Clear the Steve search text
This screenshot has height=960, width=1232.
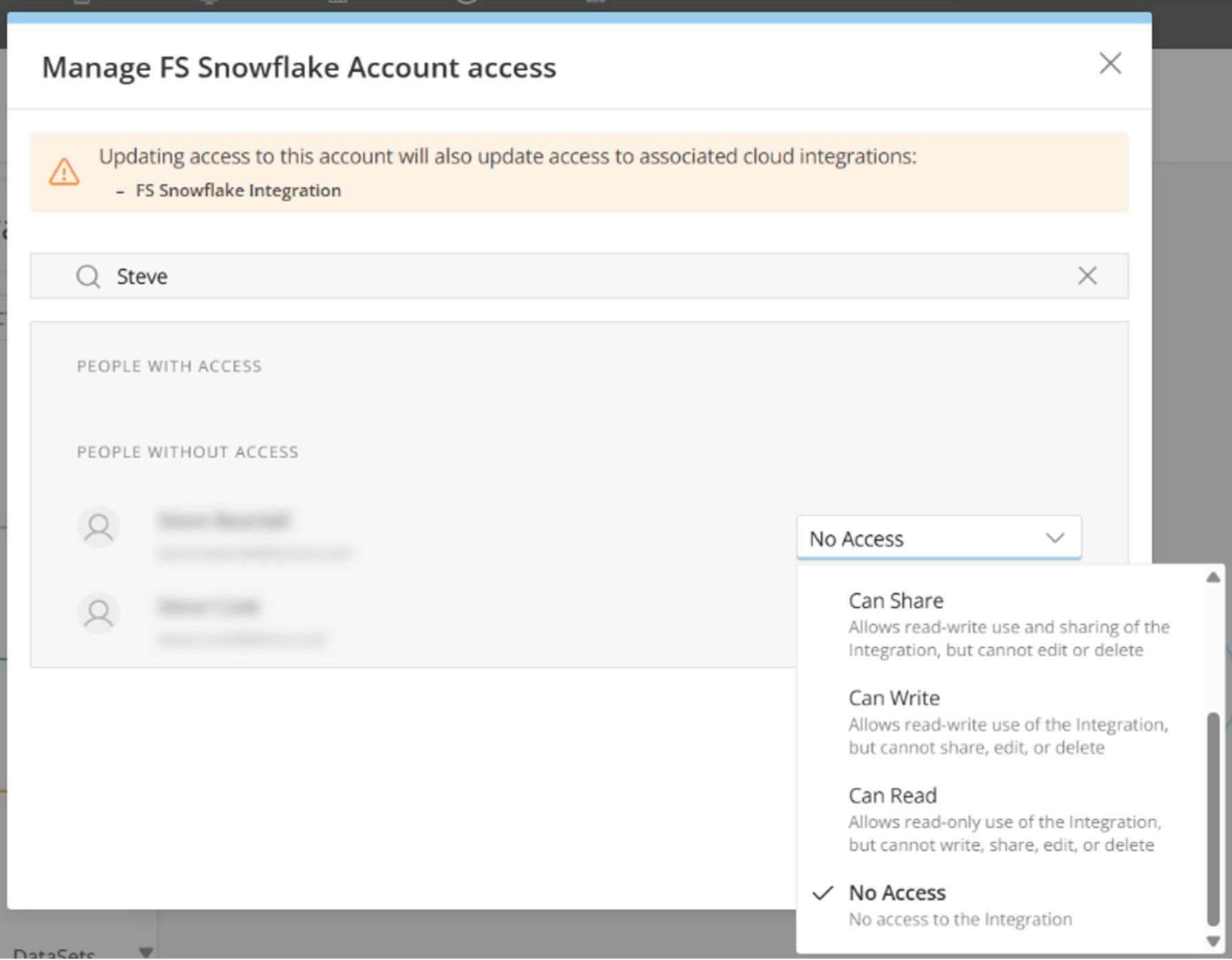(x=1087, y=276)
